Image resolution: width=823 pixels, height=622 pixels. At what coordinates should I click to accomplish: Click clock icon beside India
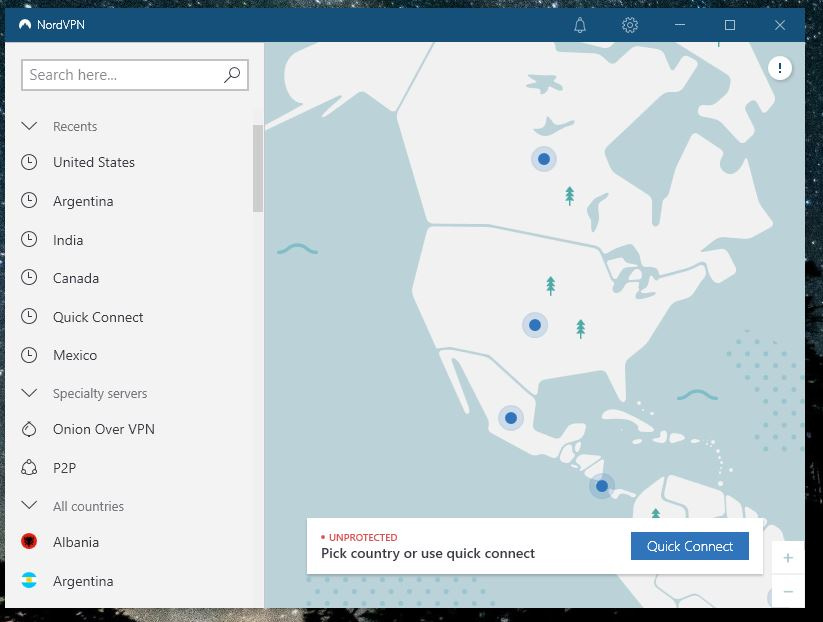(x=29, y=239)
